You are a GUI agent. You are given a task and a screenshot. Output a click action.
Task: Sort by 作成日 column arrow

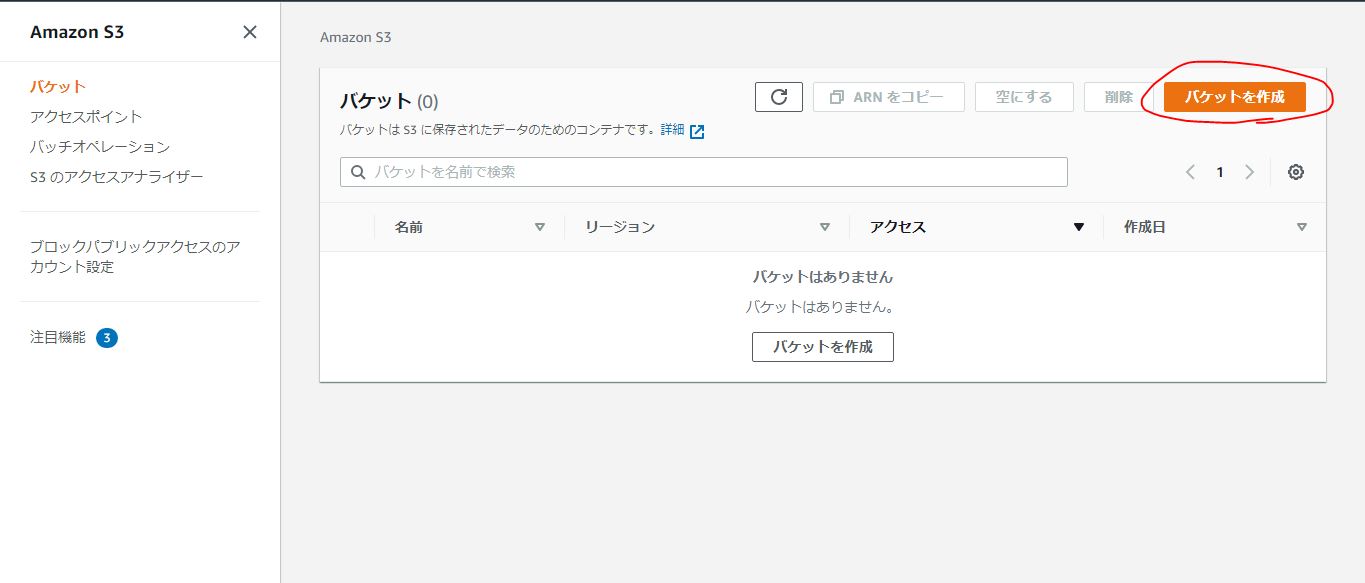pos(1301,227)
